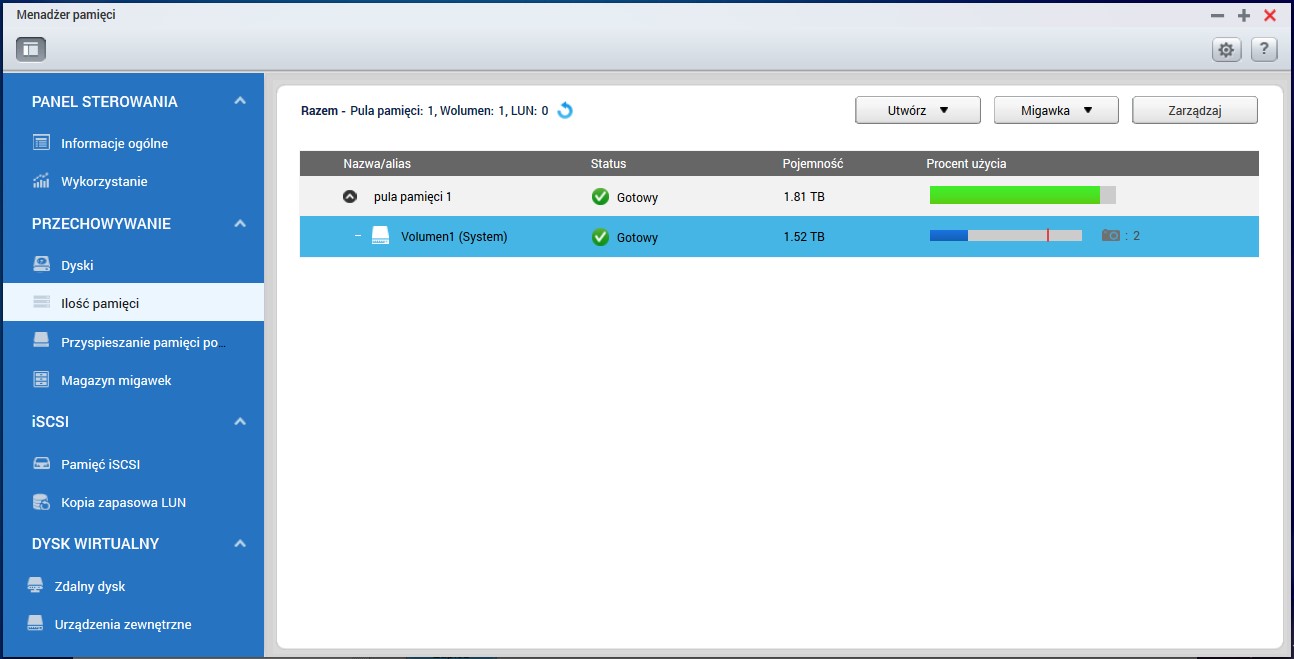This screenshot has height=659, width=1294.
Task: Click the Procent użycia column header
Action: point(966,163)
